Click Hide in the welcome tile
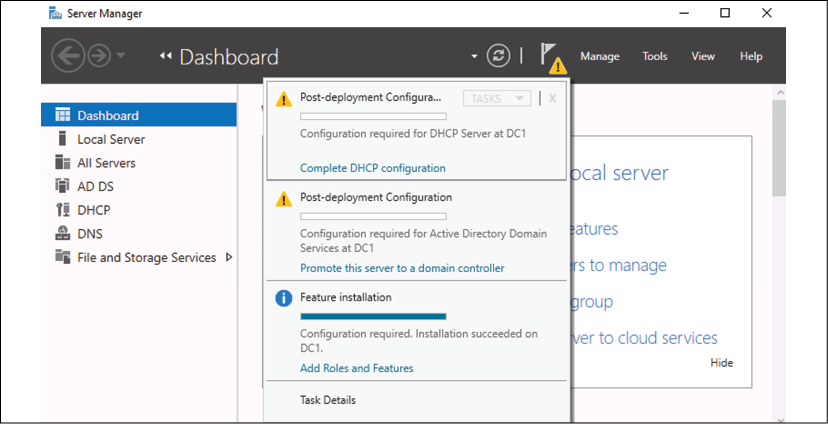Screen dimensions: 828x424 coord(721,363)
